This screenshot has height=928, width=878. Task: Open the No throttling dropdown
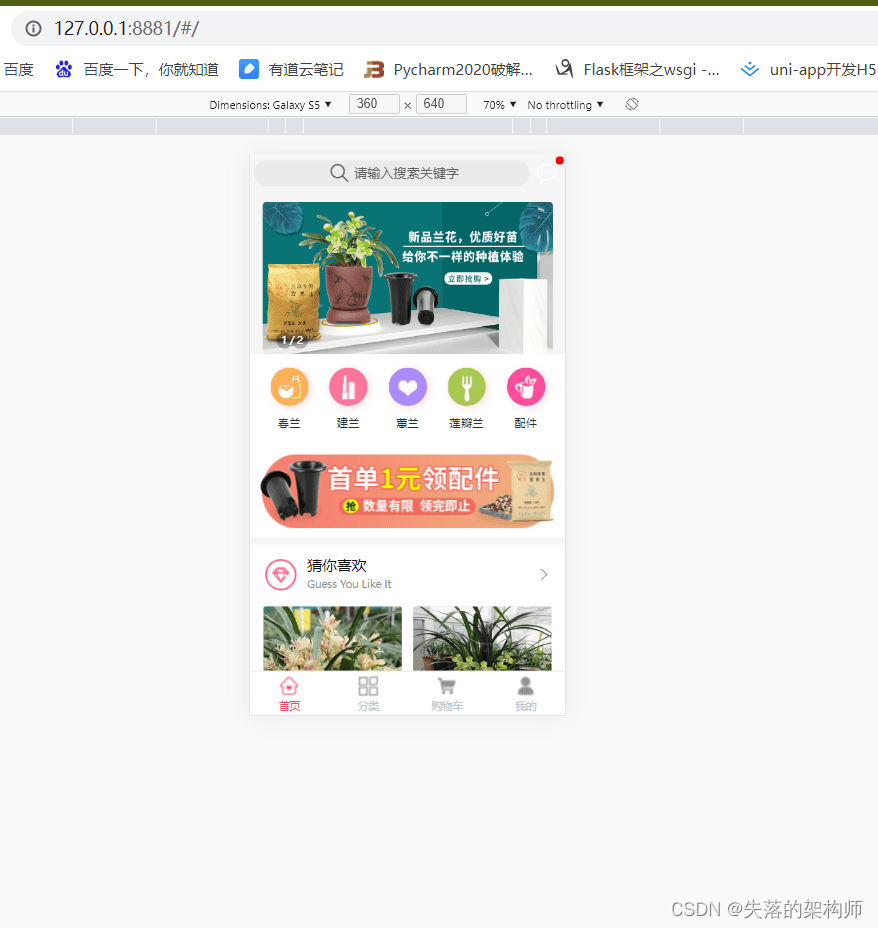[x=565, y=104]
